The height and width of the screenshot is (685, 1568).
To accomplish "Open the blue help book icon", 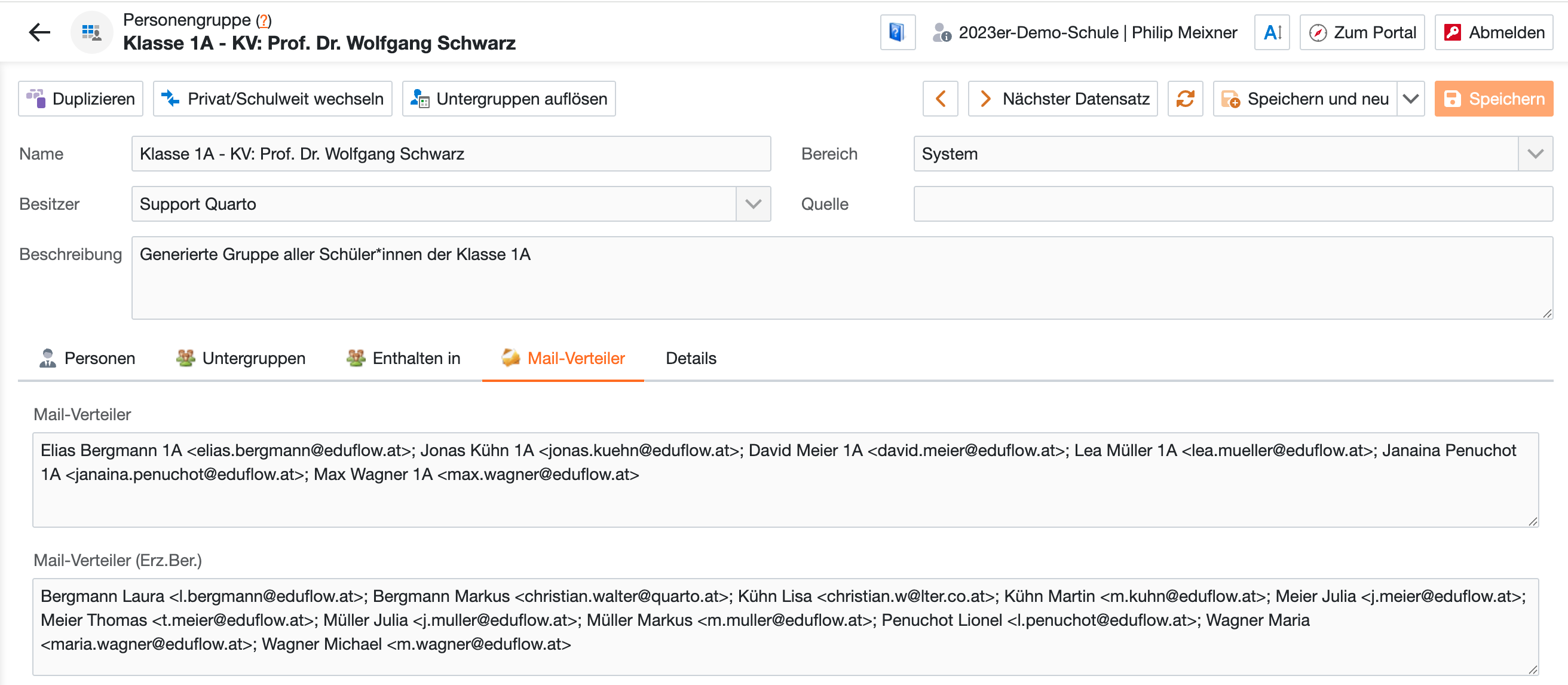I will point(896,32).
